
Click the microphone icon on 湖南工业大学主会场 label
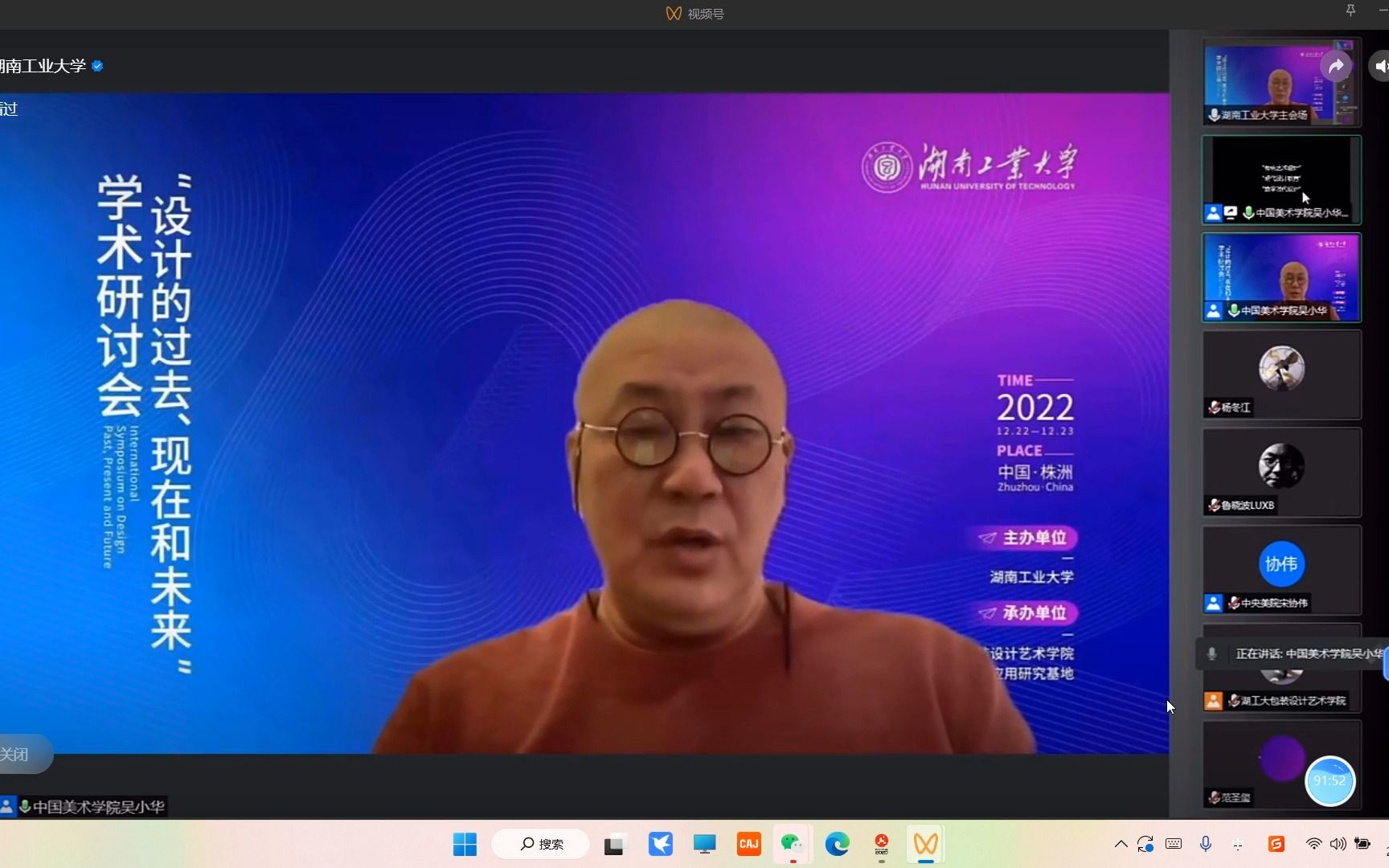pos(1213,115)
